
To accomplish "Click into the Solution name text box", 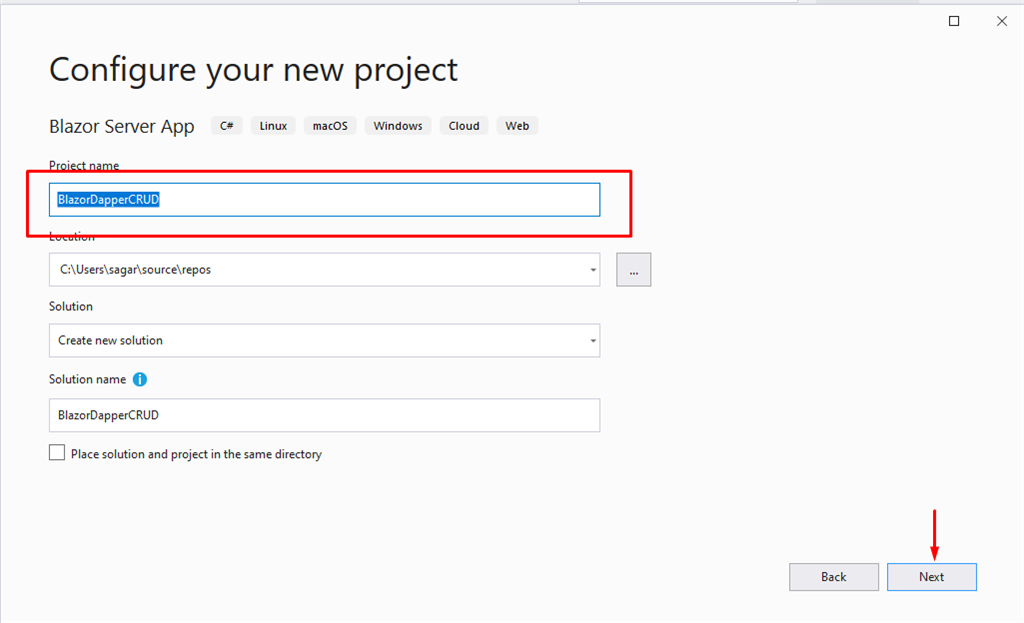I will pos(324,415).
